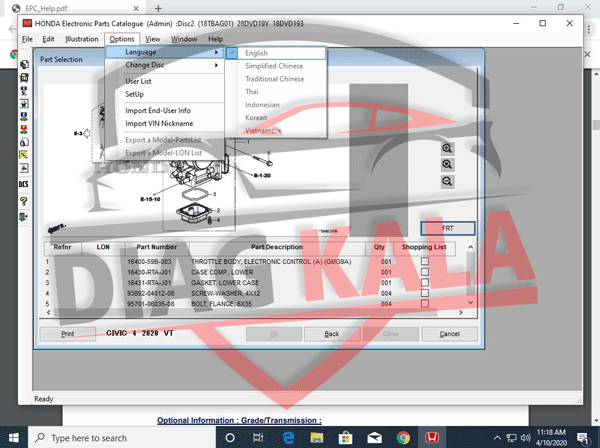
Task: Tick shopping list box for CASE COMP., LOWER
Action: (x=425, y=272)
